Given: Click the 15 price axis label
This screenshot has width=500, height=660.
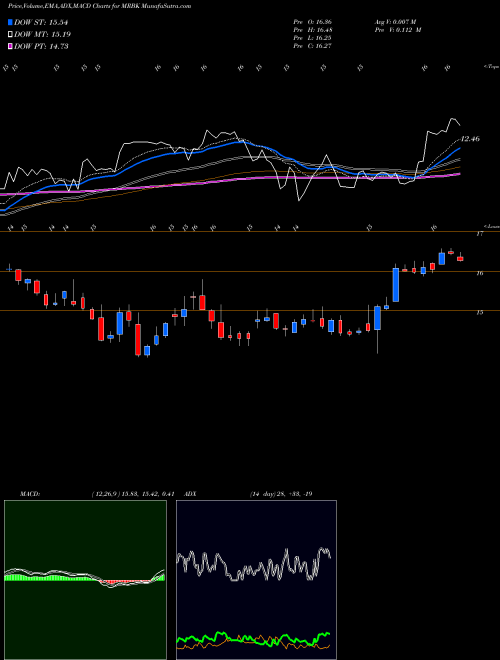Looking at the screenshot, I should tap(480, 312).
